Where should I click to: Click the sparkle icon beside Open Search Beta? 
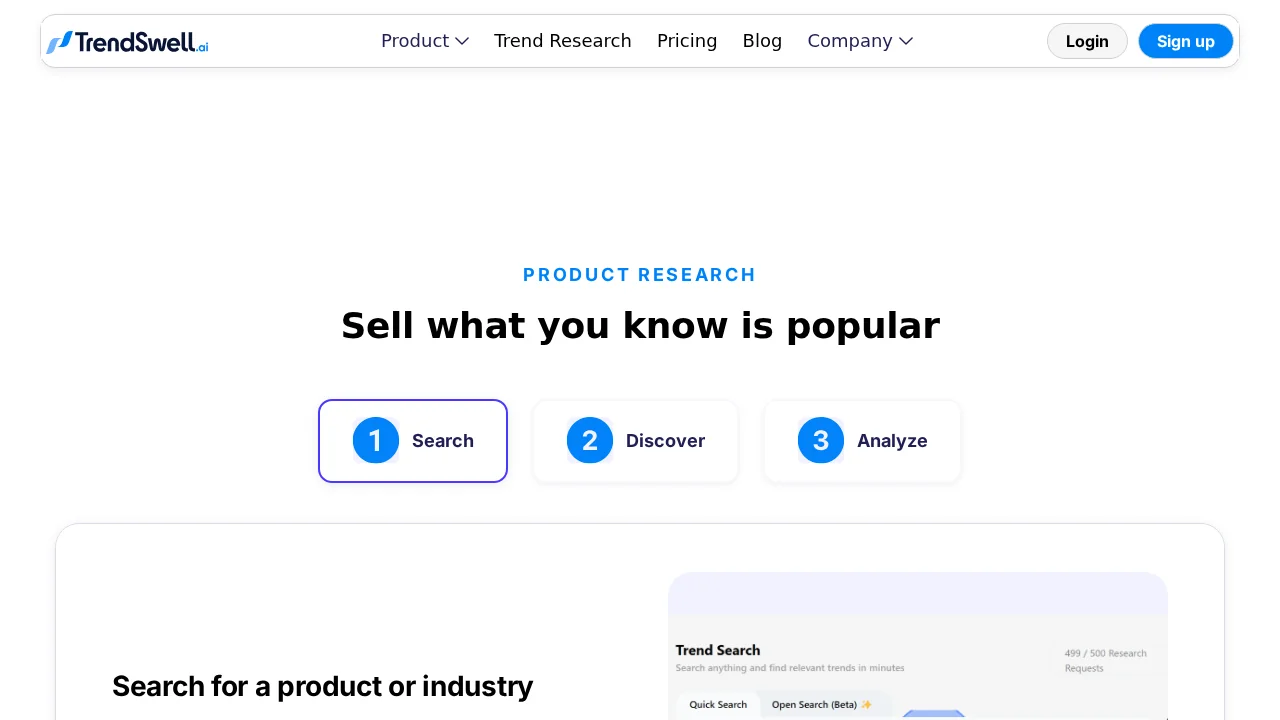coord(867,704)
